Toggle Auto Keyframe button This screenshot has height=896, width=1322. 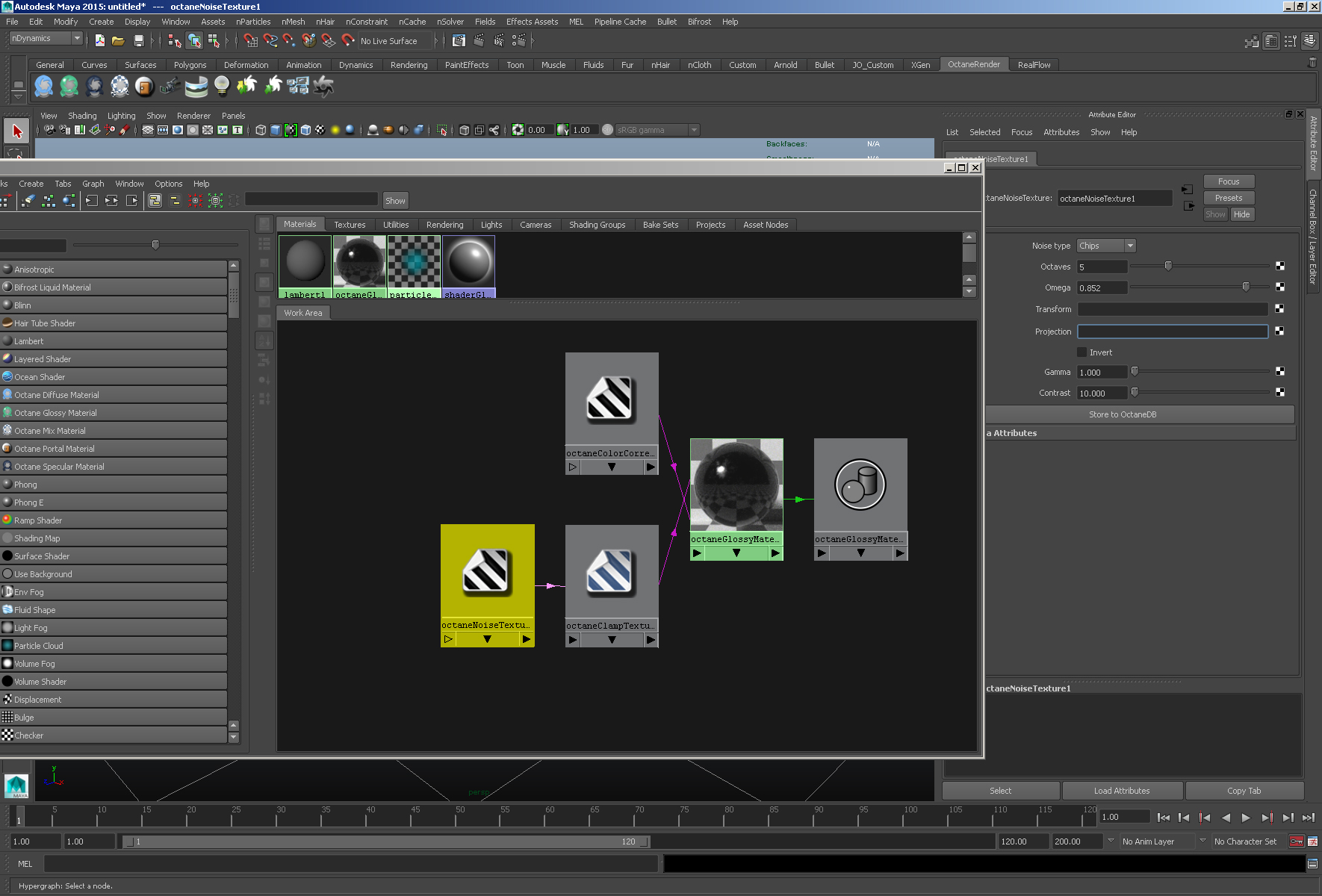(x=1296, y=841)
